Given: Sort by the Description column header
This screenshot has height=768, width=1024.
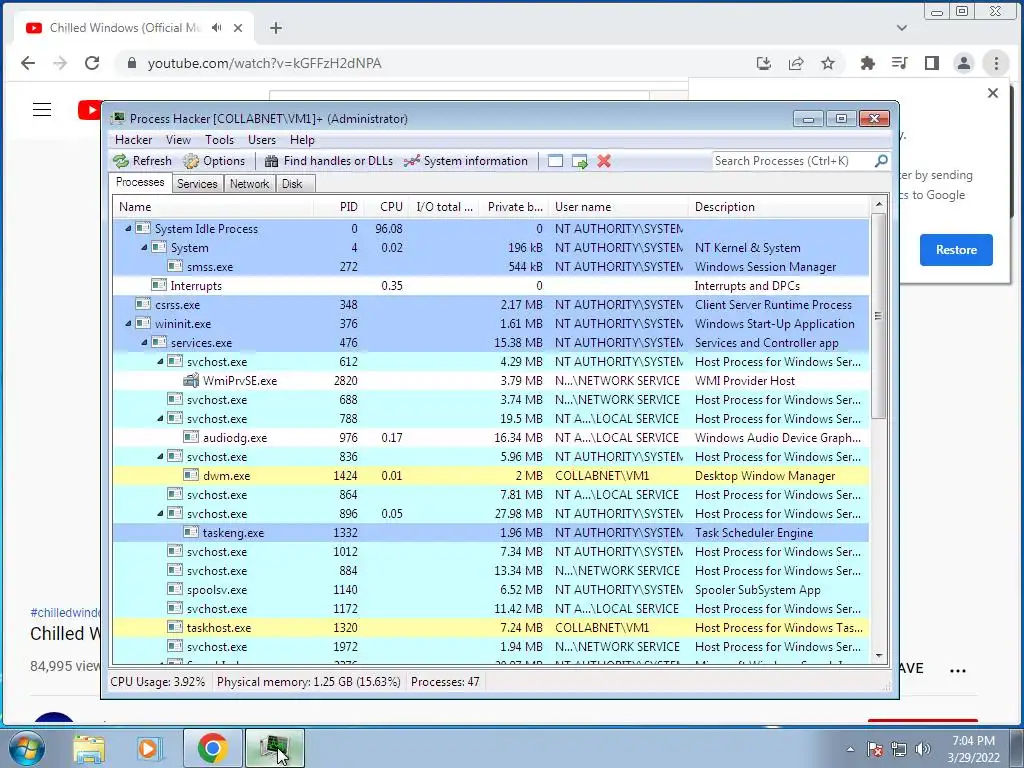Looking at the screenshot, I should pyautogui.click(x=778, y=207).
